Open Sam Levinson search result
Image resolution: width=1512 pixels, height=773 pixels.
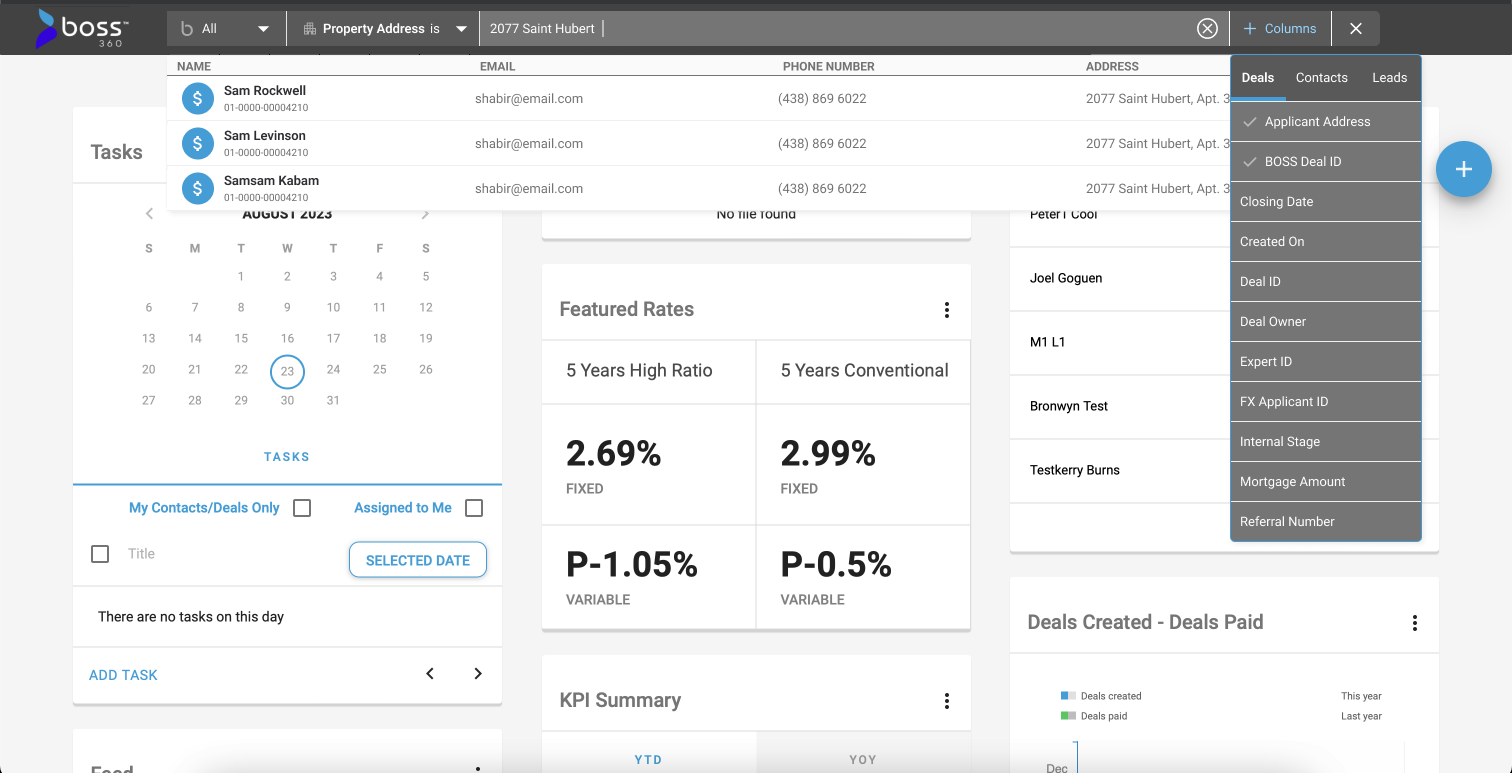[x=698, y=143]
